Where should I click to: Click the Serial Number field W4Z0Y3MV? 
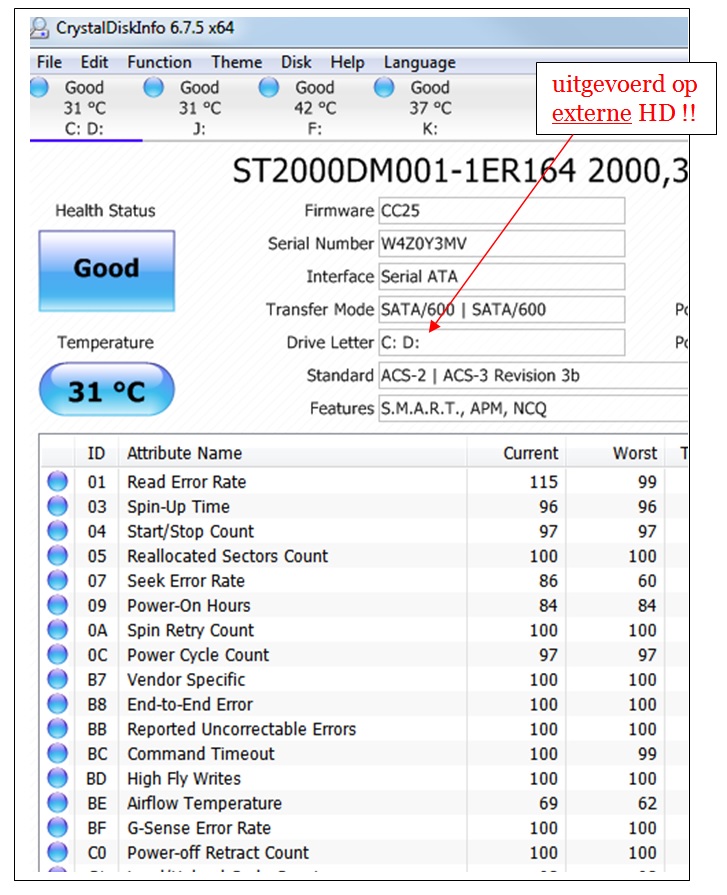click(x=502, y=244)
